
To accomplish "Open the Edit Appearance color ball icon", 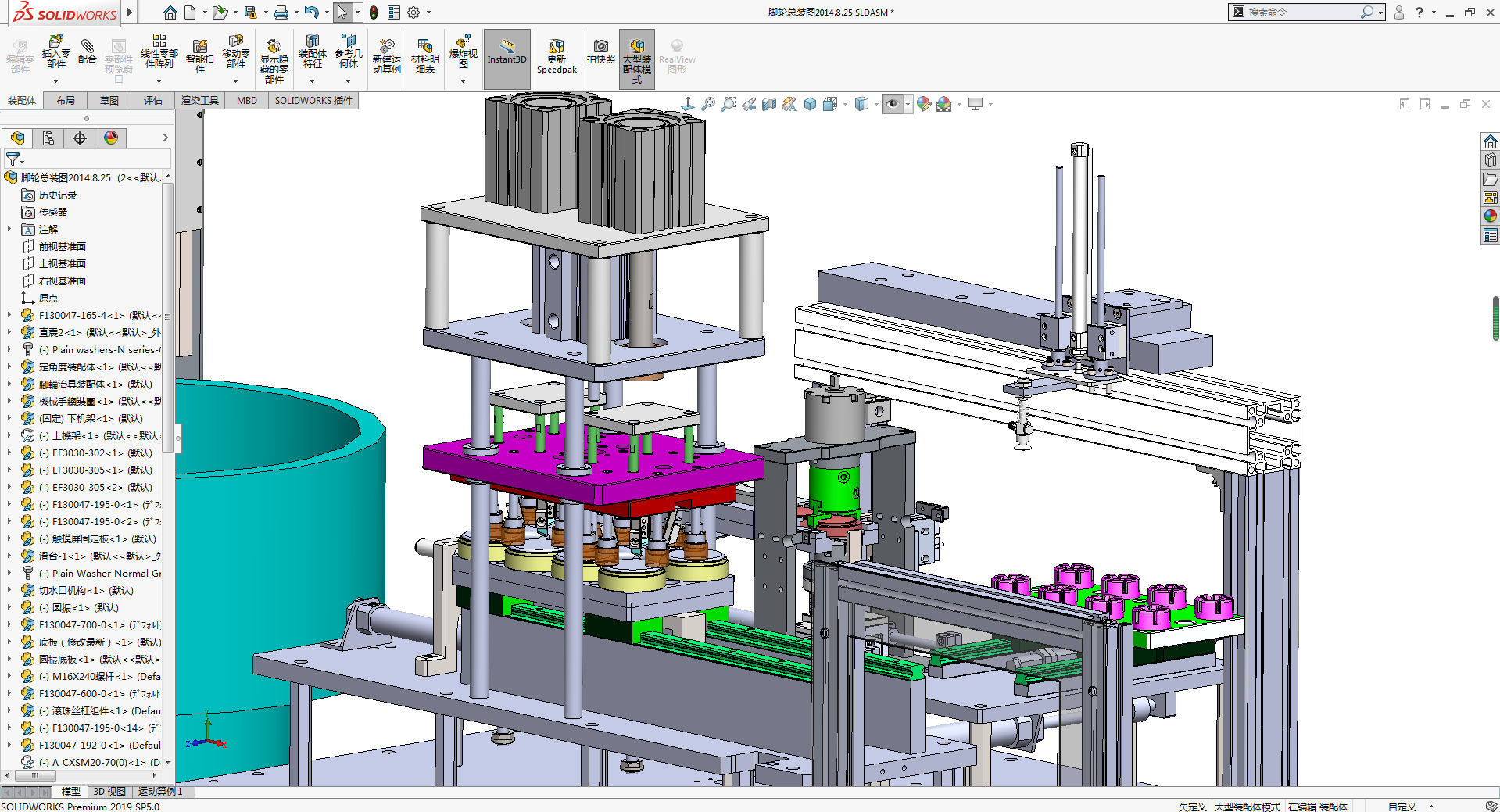I will [x=924, y=104].
